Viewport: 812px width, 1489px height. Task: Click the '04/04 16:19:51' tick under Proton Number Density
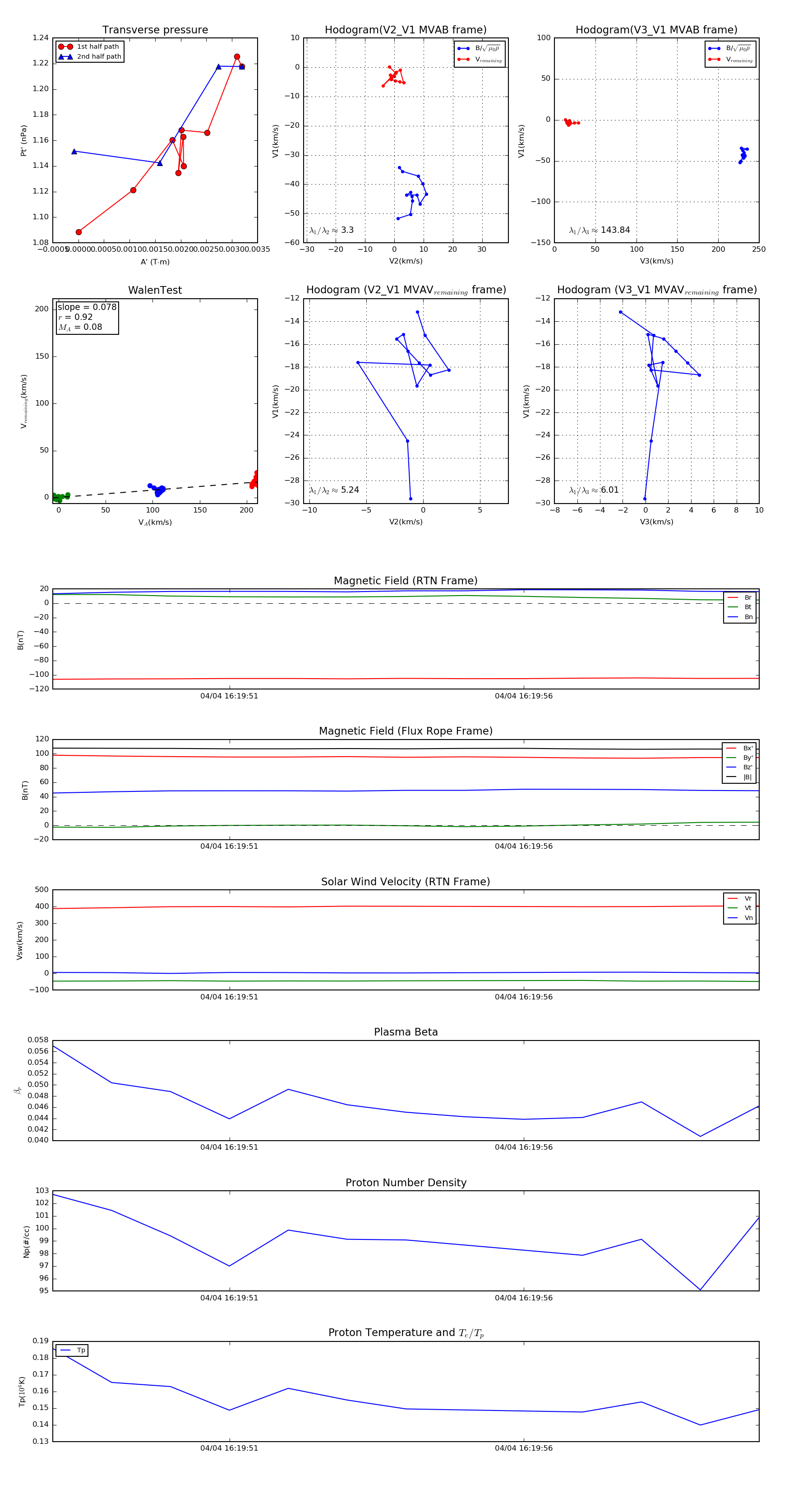click(230, 1298)
